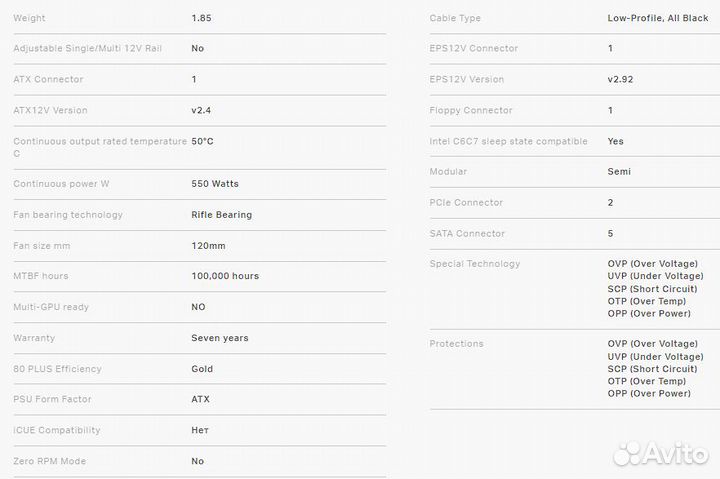
Task: Click the MTBF 100,000 hours value
Action: (225, 276)
